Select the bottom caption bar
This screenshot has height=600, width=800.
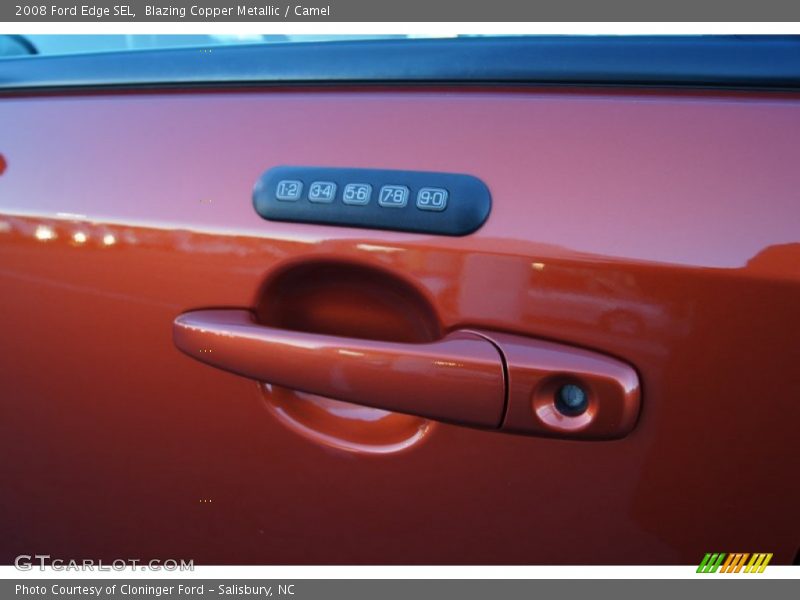pyautogui.click(x=400, y=589)
